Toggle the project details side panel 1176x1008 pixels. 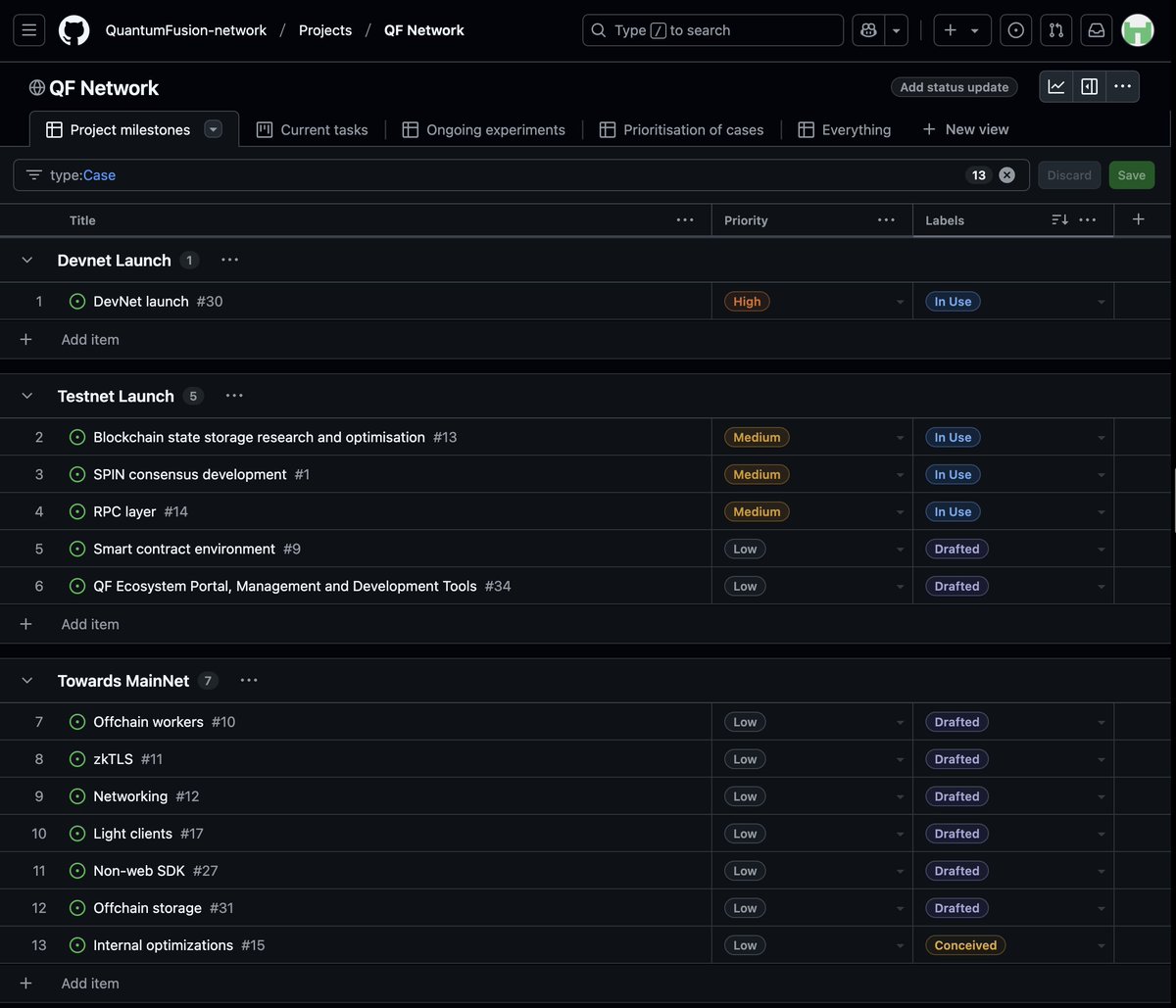1089,86
